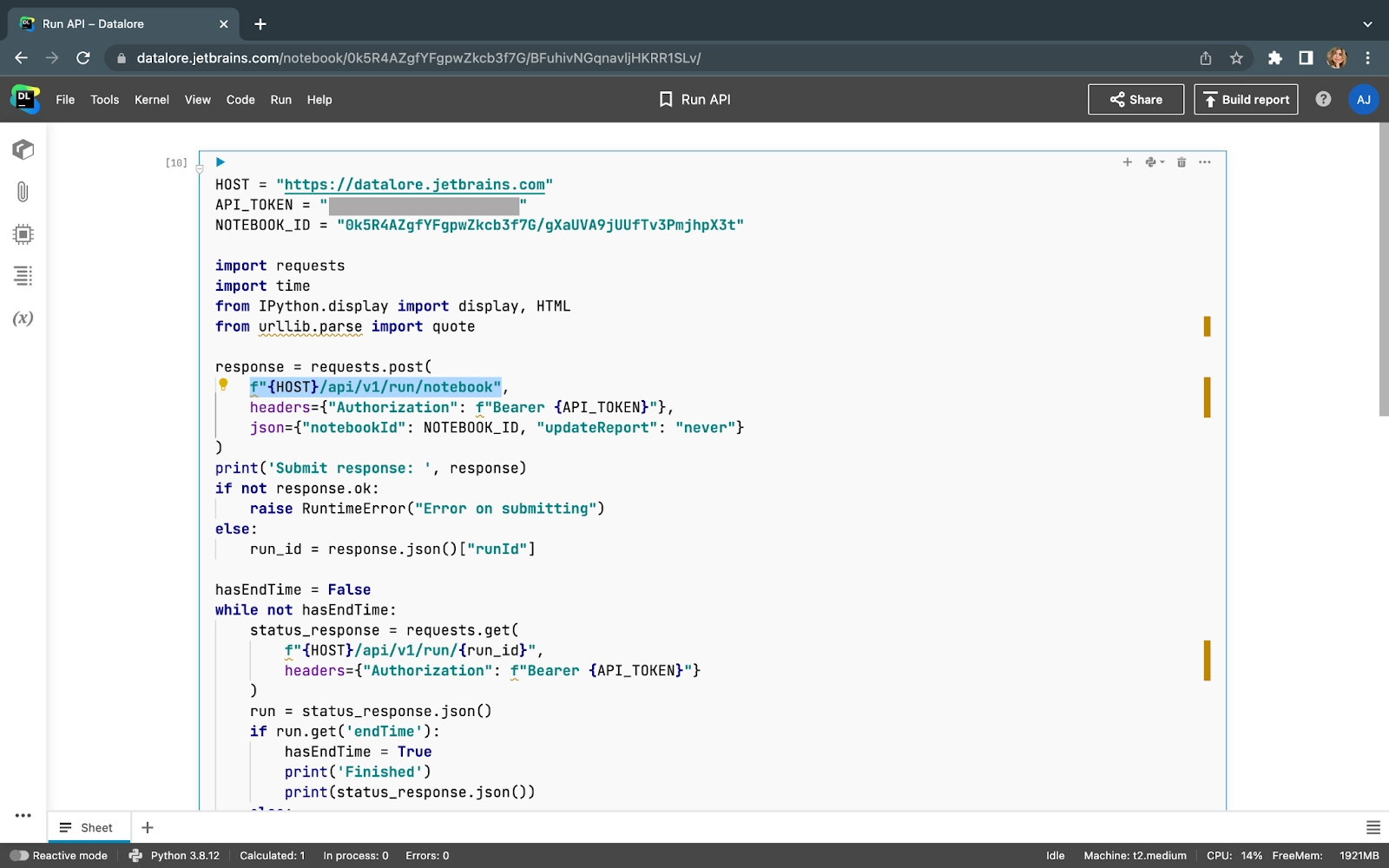Open the Help menu
This screenshot has height=868, width=1389.
point(319,100)
